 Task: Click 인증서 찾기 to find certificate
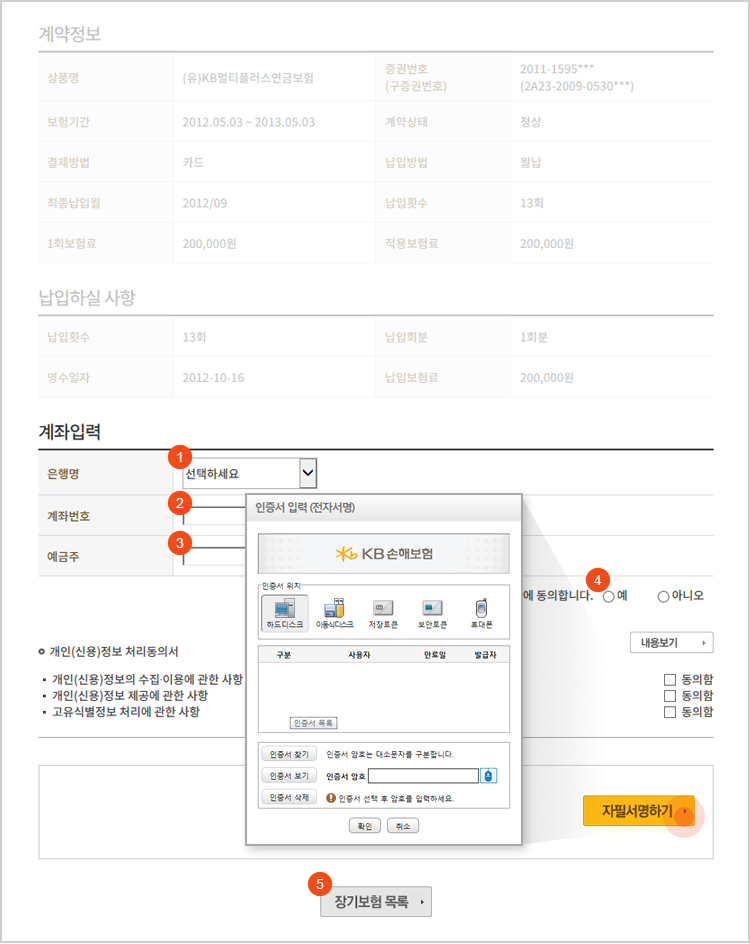coord(289,753)
